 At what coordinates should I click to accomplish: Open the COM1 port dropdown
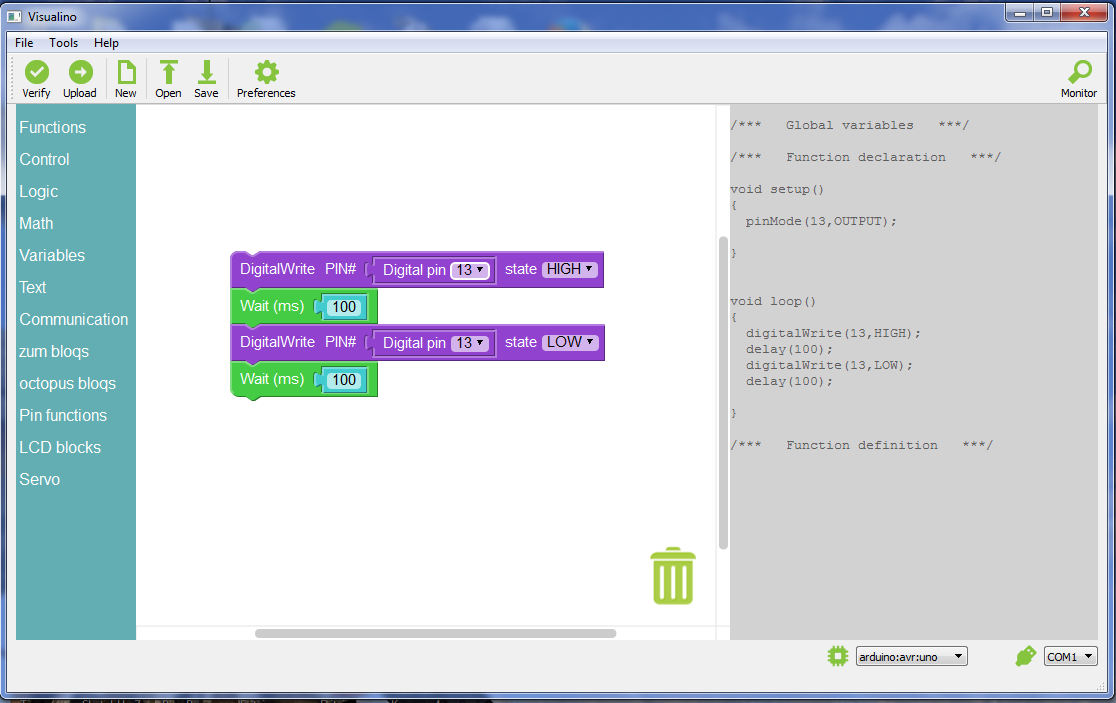[1070, 657]
